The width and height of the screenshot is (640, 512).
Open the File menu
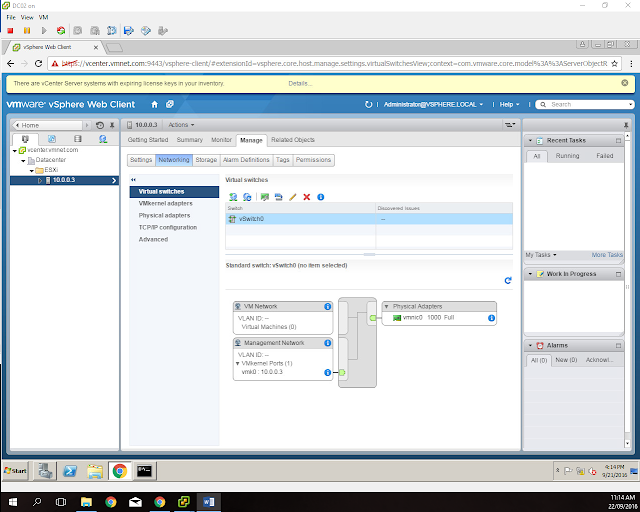11,18
